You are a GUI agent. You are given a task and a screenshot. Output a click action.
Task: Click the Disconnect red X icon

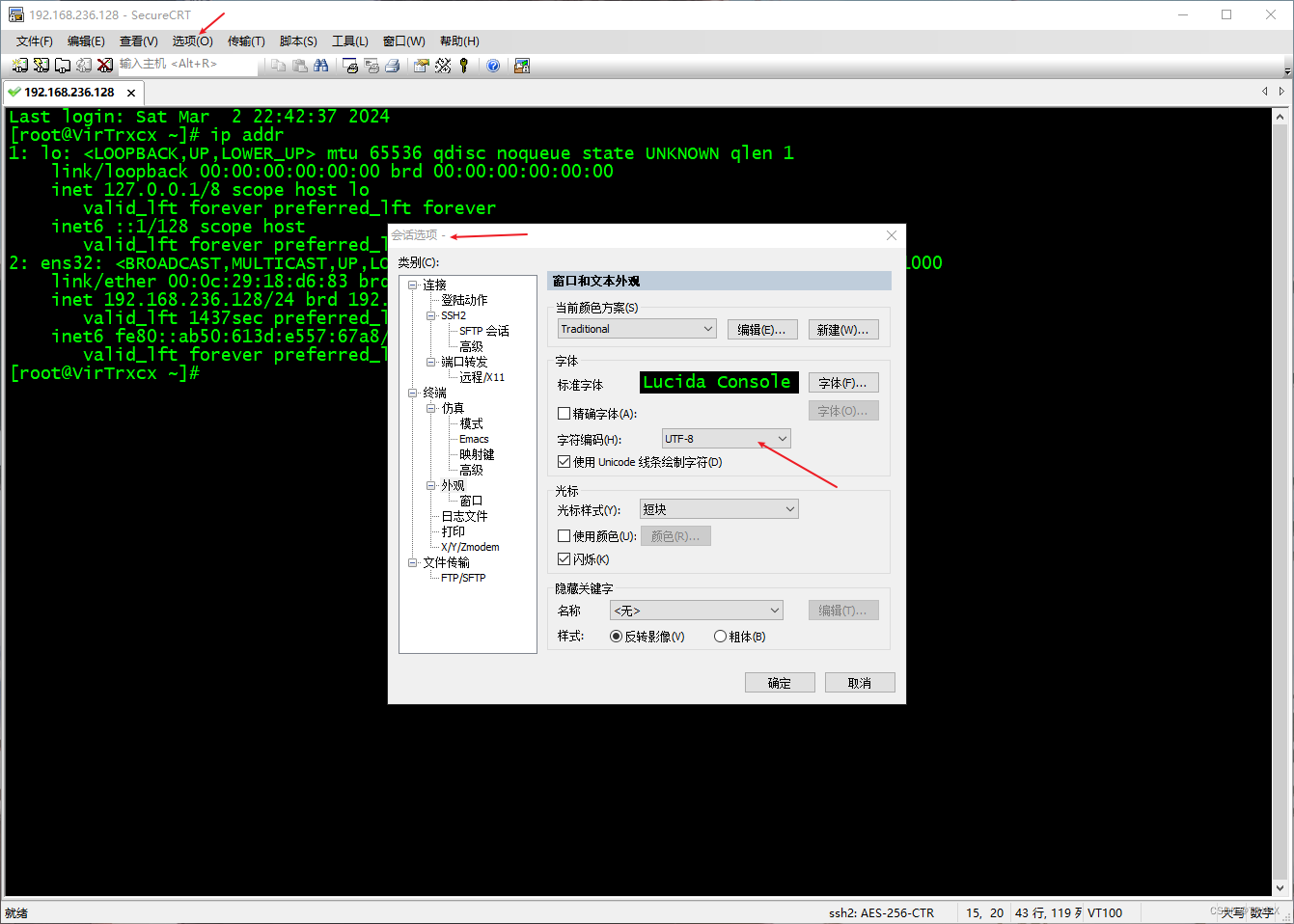(105, 66)
